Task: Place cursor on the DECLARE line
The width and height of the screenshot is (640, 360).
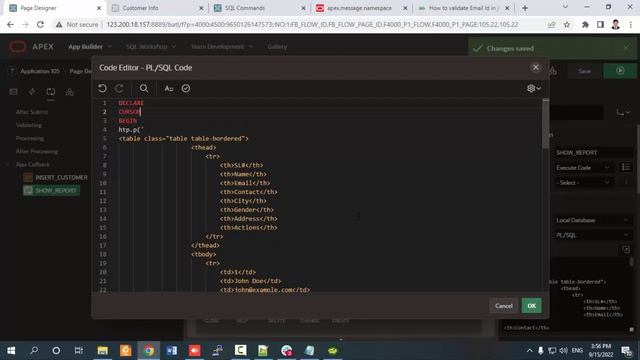Action: coord(131,103)
